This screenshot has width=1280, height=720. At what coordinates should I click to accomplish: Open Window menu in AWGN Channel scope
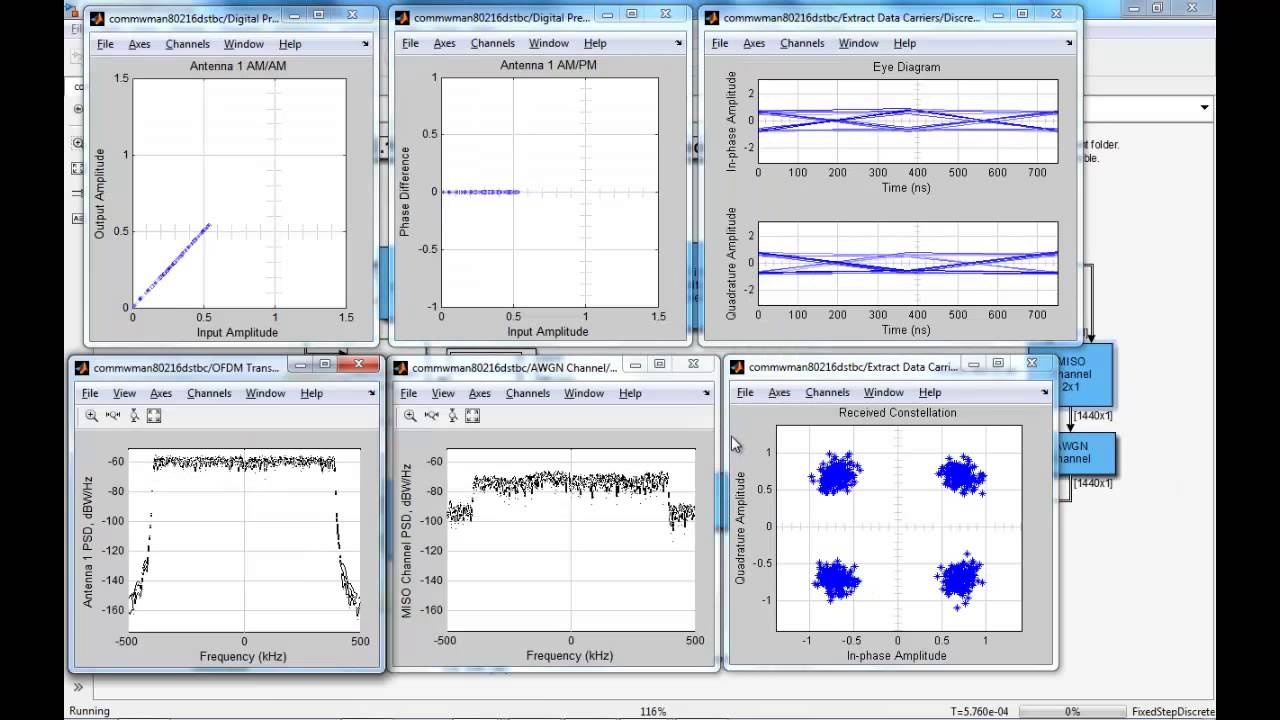[584, 393]
